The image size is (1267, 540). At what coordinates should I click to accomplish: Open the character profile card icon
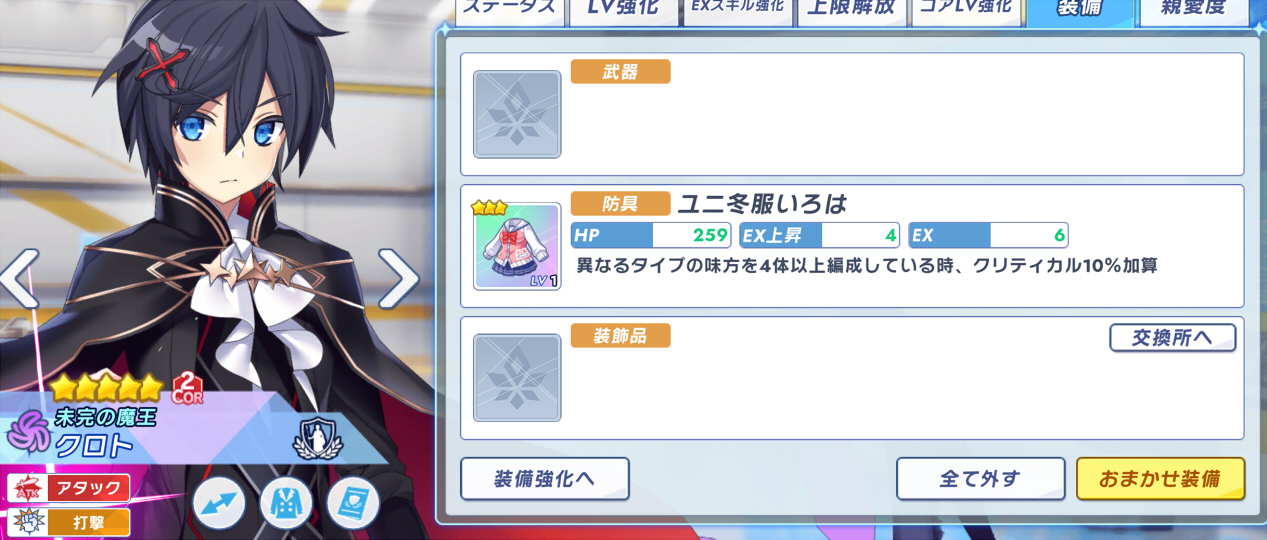tap(353, 503)
